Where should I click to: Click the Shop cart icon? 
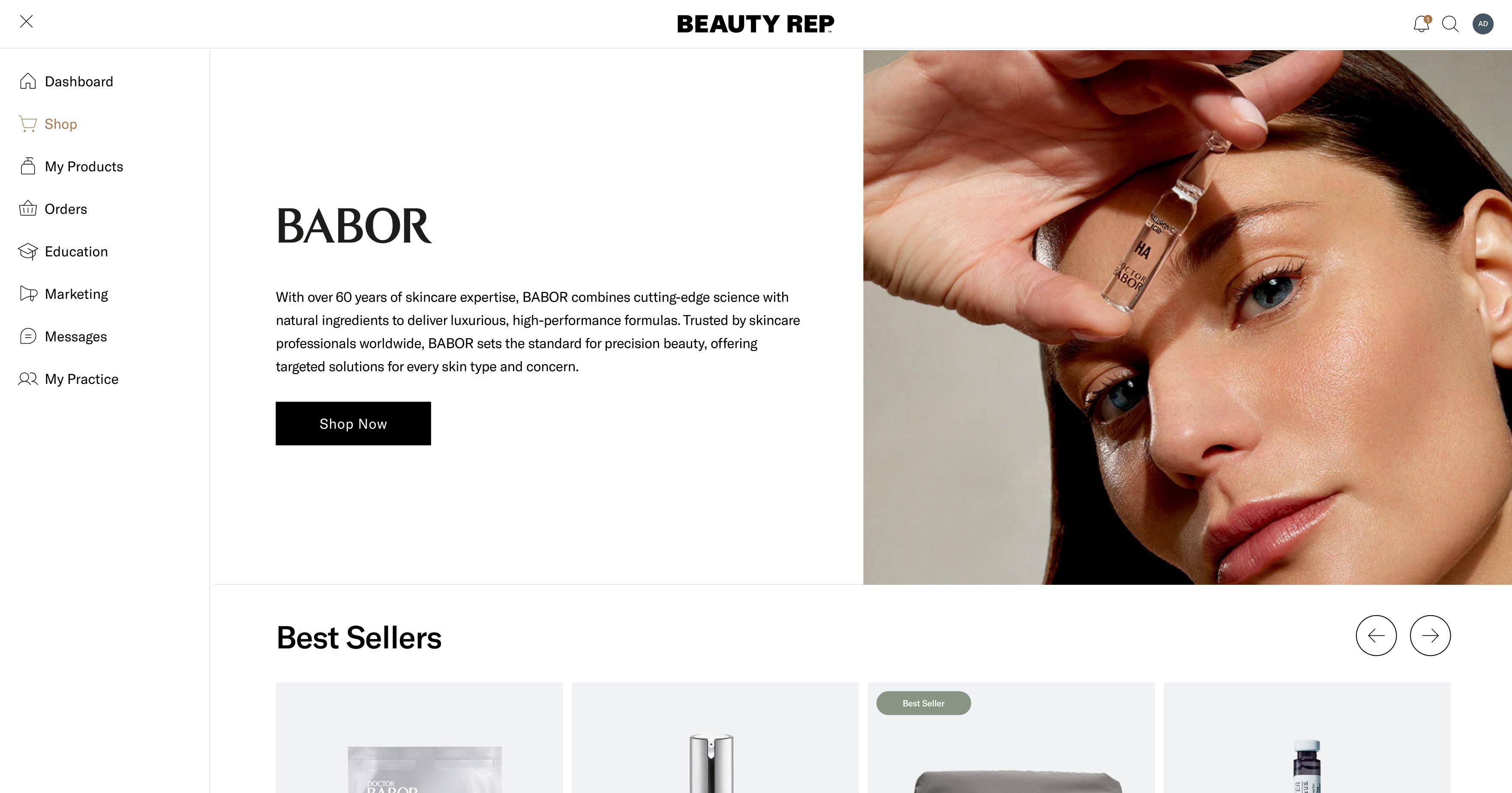click(27, 124)
